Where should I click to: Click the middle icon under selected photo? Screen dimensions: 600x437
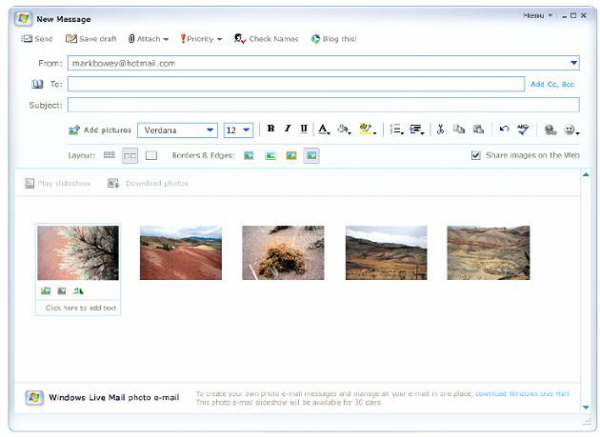pyautogui.click(x=62, y=291)
